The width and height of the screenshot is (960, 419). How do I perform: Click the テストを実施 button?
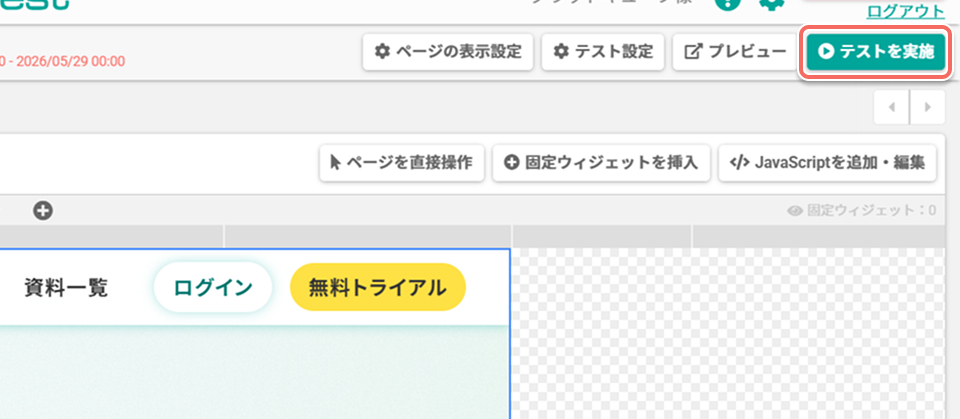pyautogui.click(x=876, y=52)
